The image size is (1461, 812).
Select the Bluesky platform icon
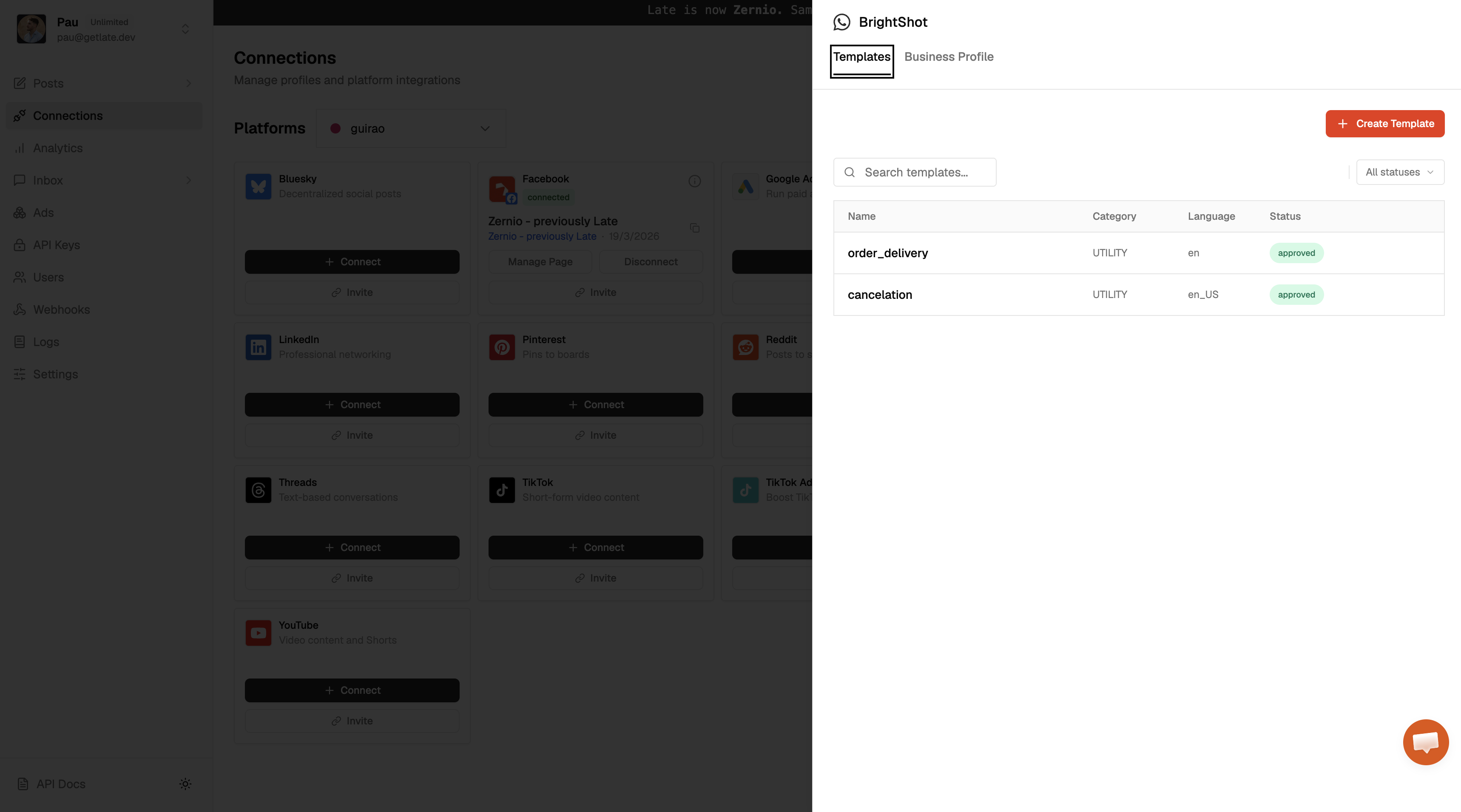pyautogui.click(x=259, y=187)
